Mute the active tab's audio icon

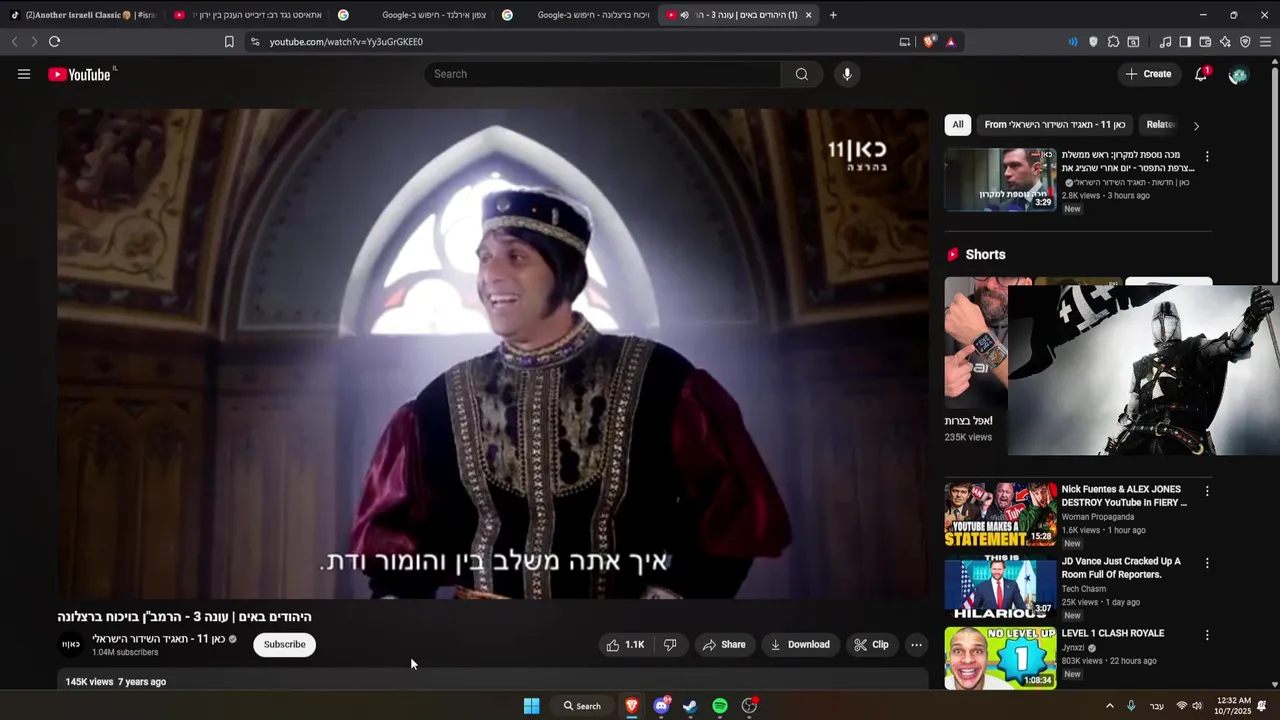[x=684, y=15]
